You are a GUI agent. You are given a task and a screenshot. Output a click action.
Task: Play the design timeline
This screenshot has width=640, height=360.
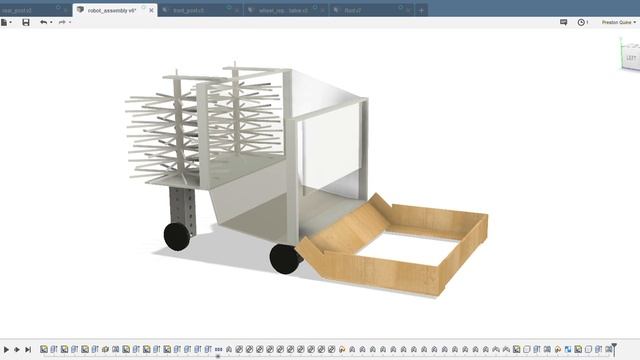[6, 349]
